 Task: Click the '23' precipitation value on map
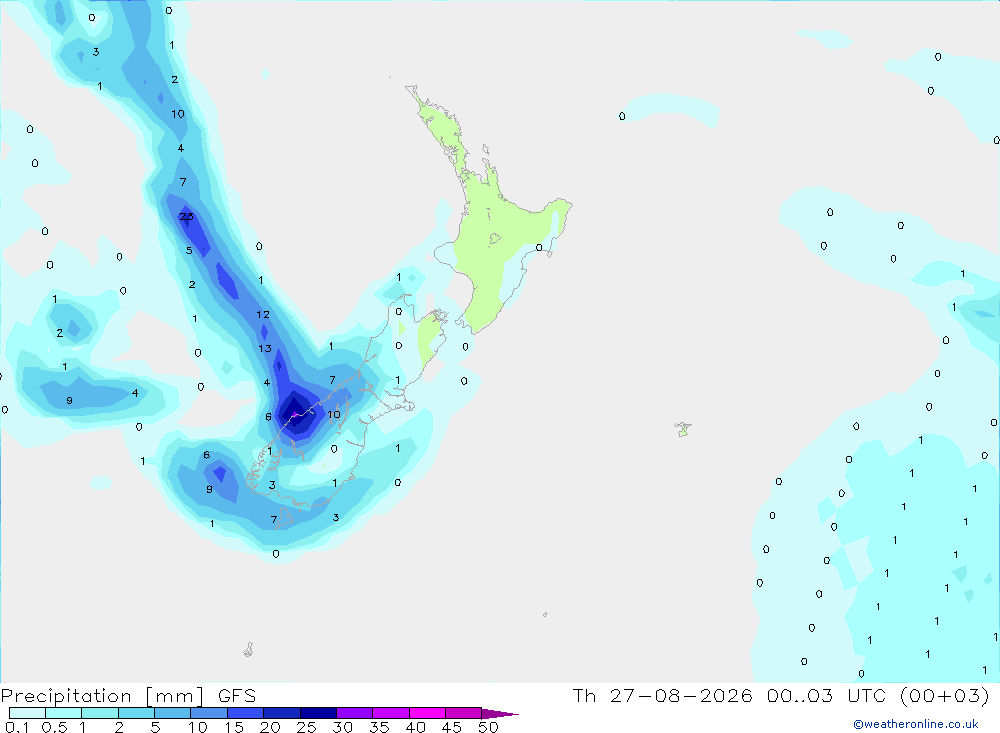click(x=186, y=216)
